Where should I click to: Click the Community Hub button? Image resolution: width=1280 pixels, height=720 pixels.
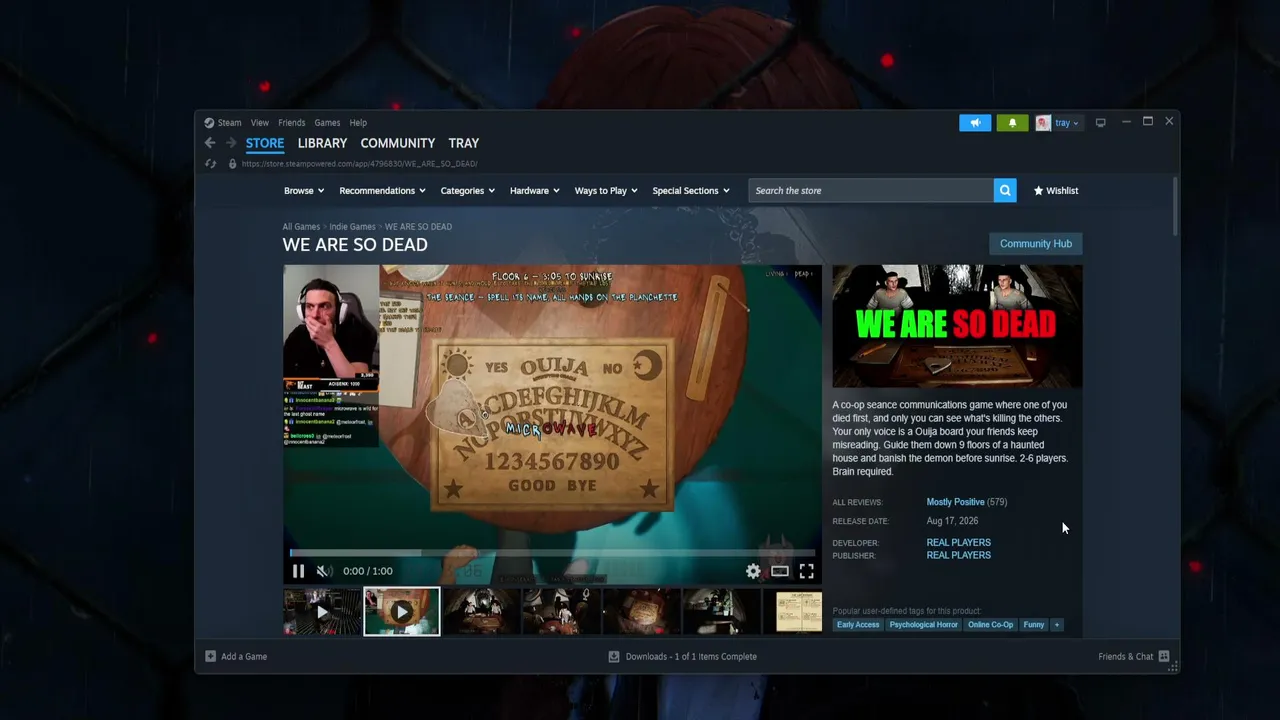pos(1036,244)
